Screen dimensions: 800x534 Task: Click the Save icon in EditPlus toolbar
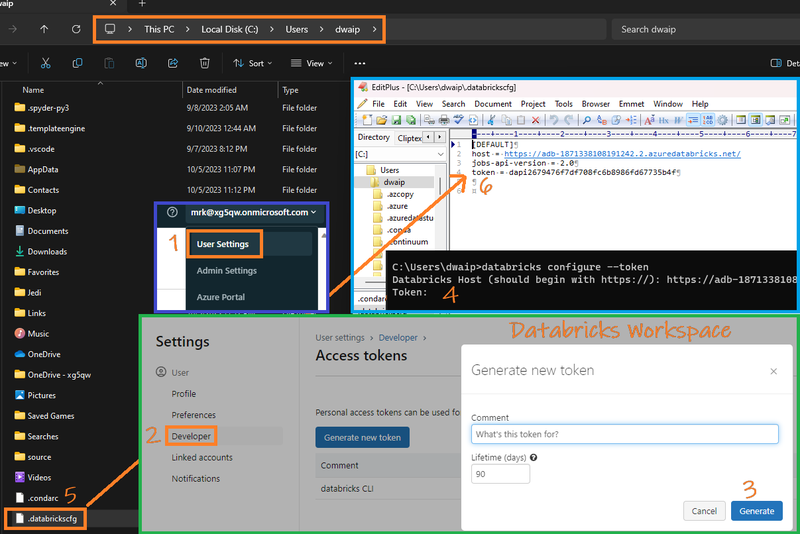pos(396,120)
